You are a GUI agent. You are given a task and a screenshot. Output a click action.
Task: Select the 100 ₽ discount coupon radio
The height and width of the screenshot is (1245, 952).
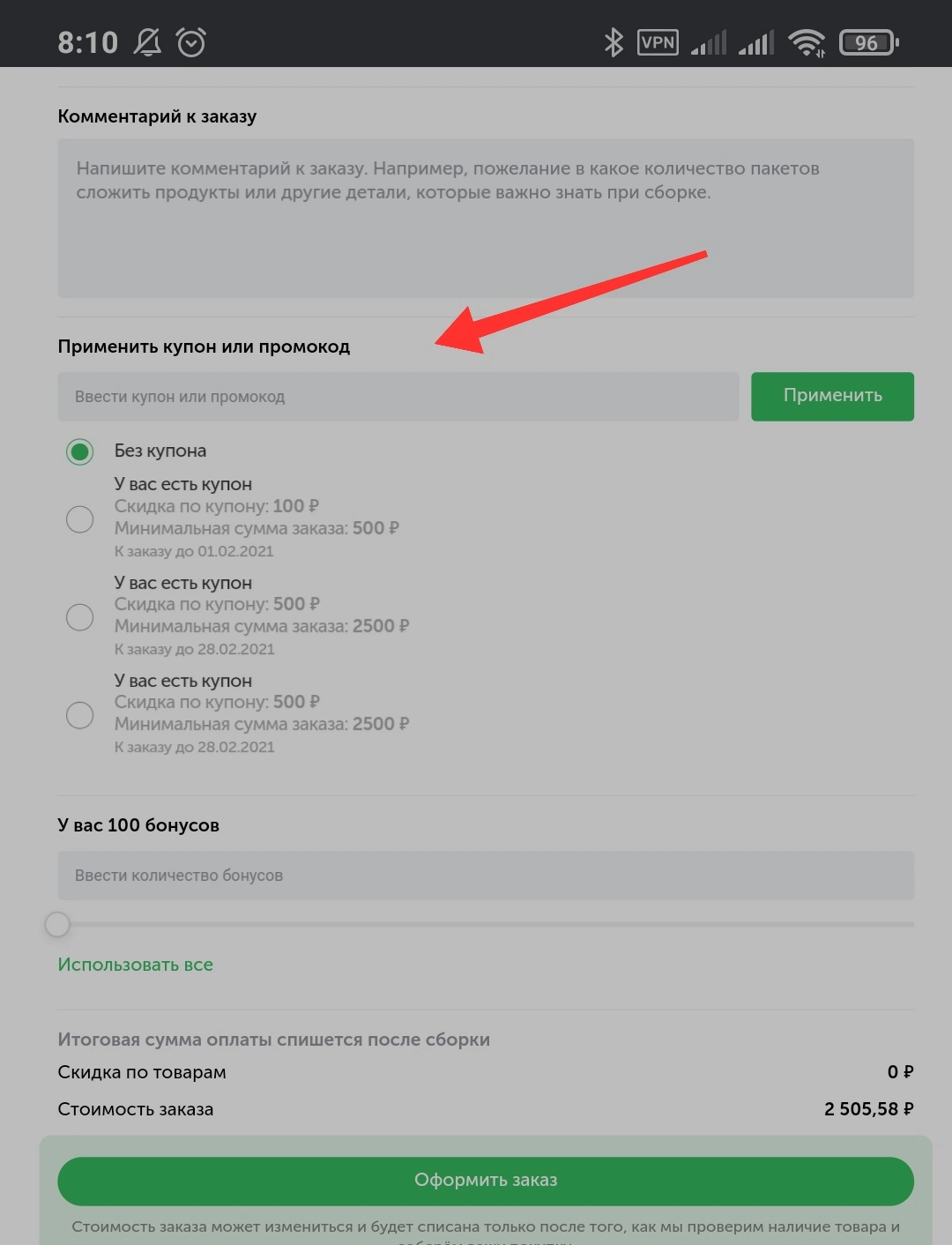[x=80, y=518]
